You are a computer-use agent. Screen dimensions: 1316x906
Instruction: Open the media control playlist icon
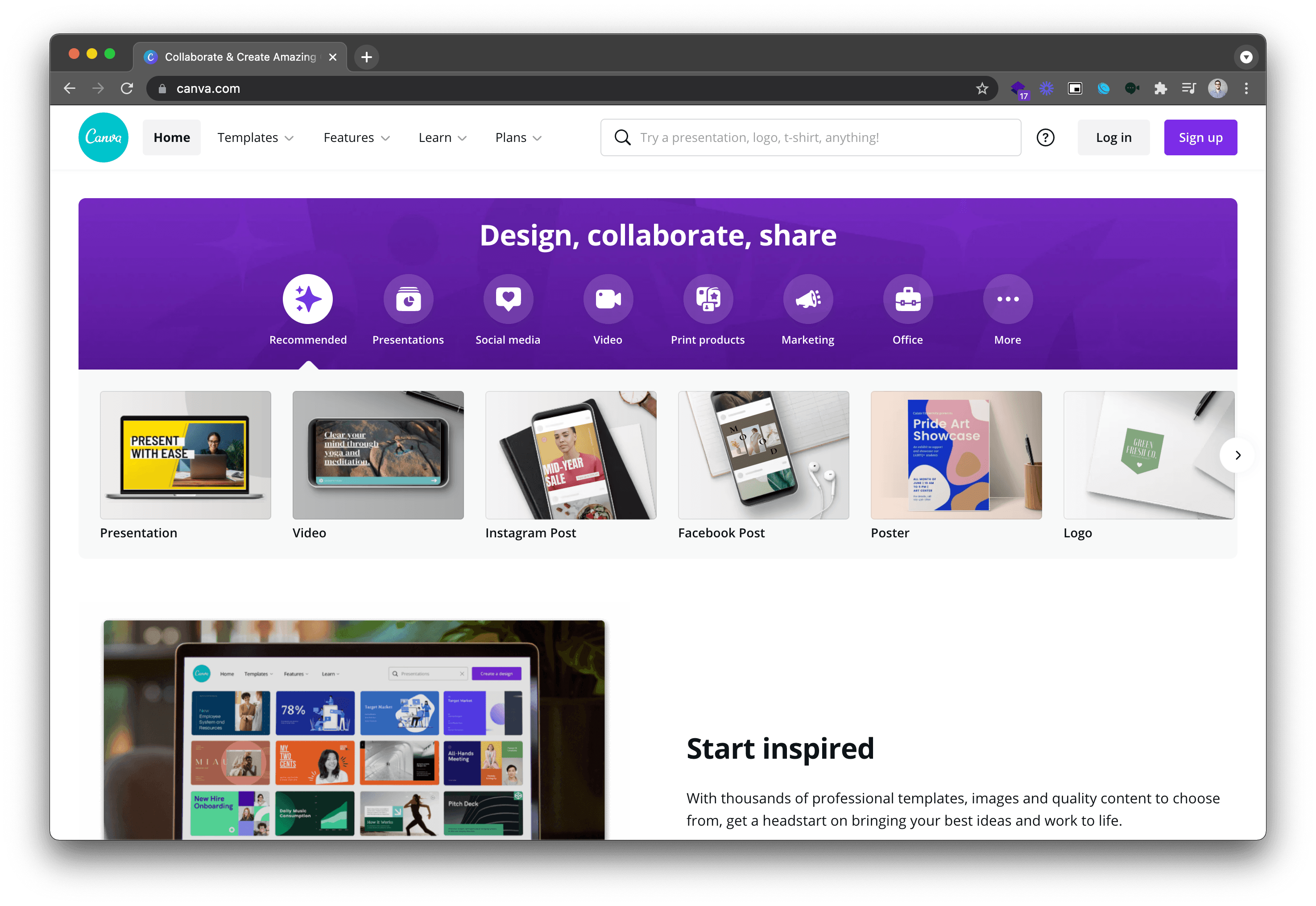(1188, 88)
